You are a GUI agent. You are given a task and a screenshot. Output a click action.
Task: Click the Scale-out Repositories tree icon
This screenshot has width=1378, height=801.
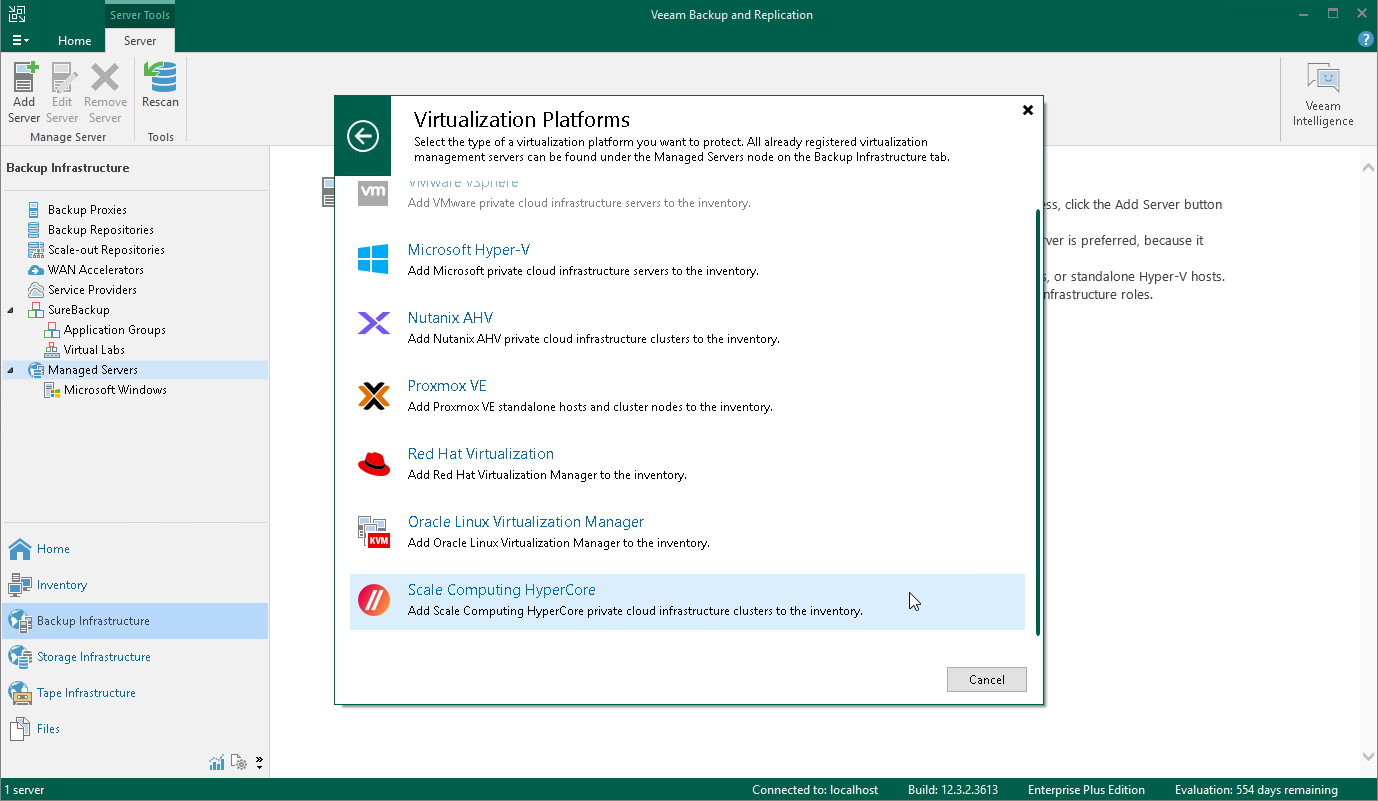click(35, 250)
